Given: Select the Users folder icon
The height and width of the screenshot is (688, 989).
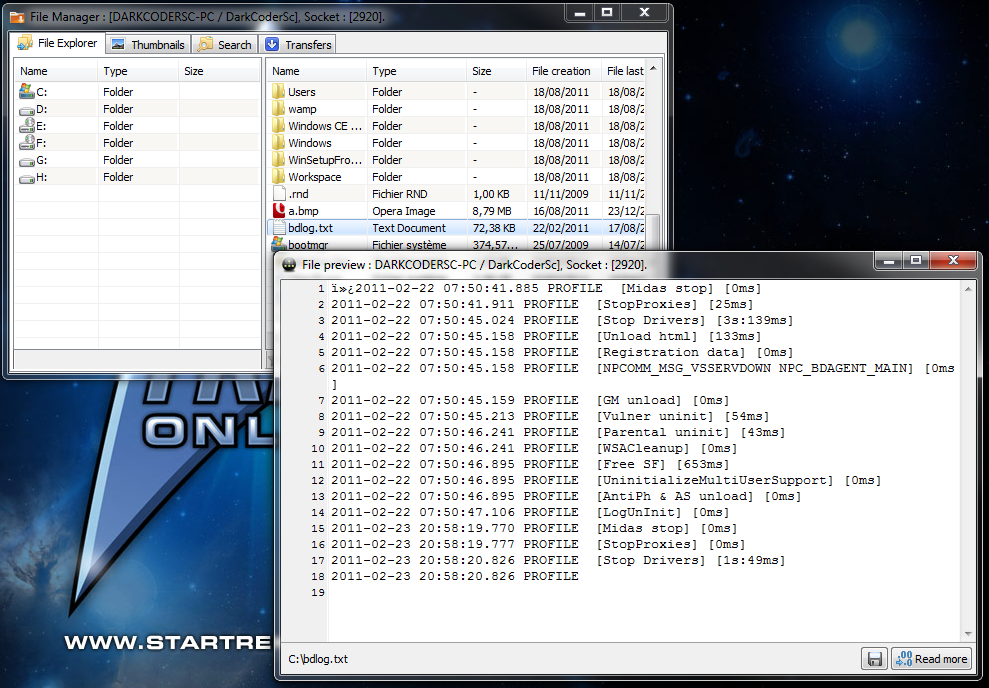Looking at the screenshot, I should 279,92.
